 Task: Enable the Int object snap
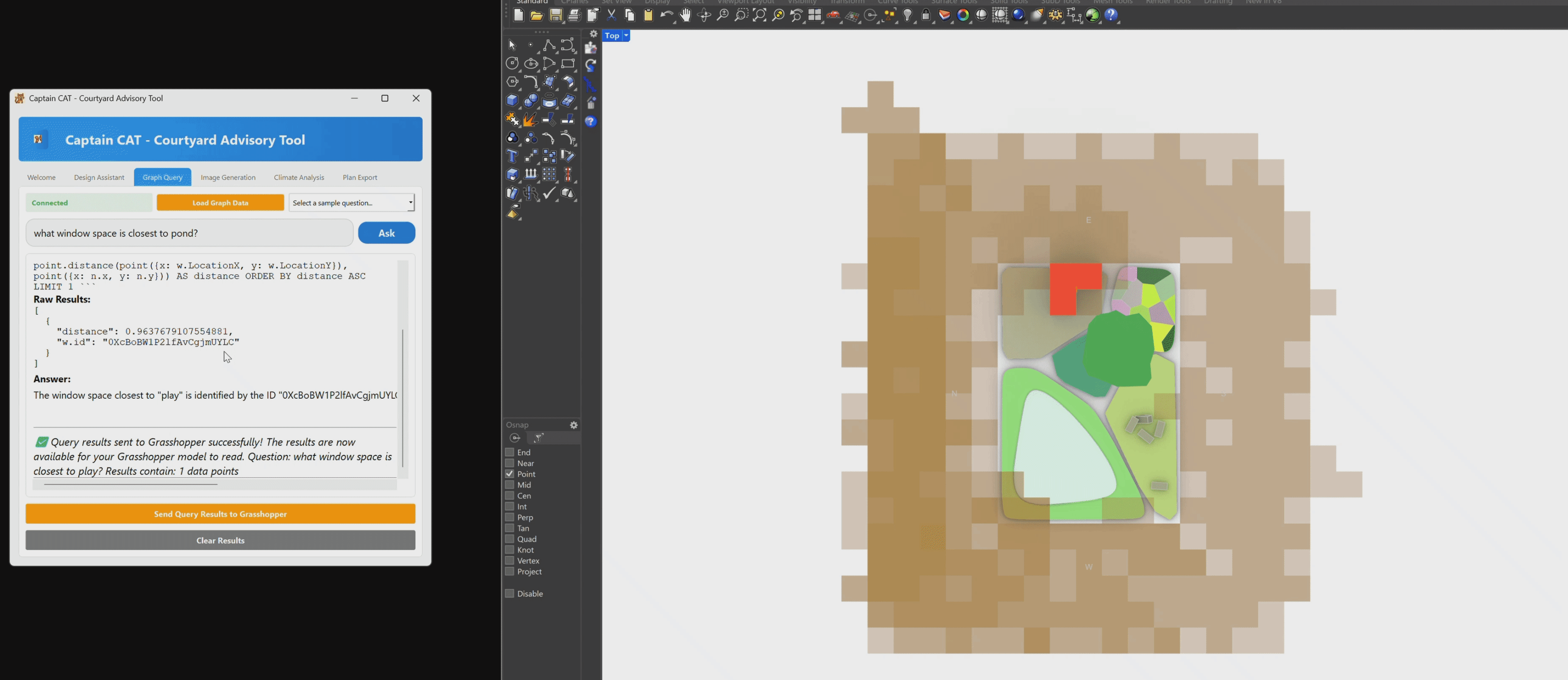(x=510, y=506)
